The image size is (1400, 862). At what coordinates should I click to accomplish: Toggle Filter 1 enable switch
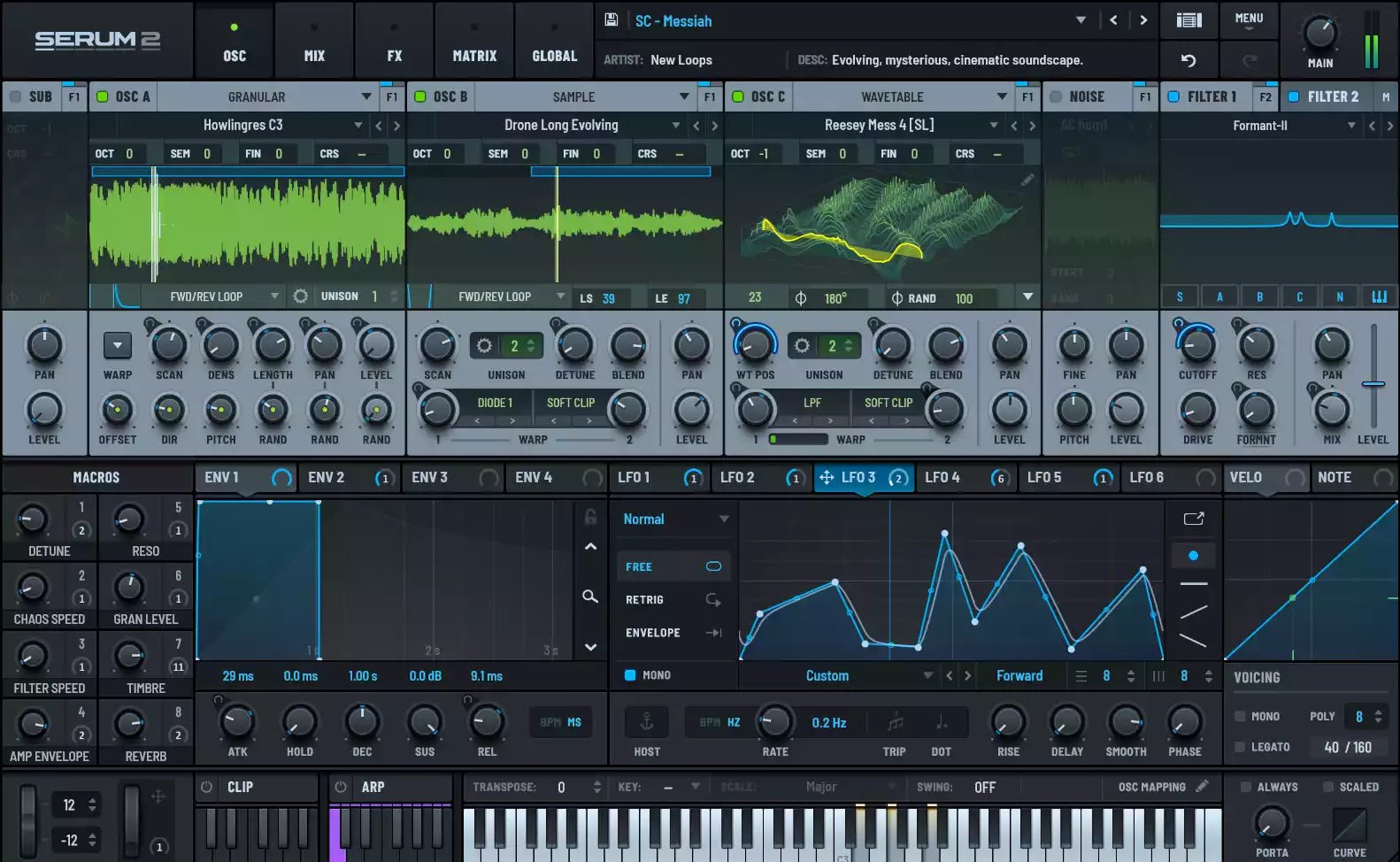[x=1173, y=96]
